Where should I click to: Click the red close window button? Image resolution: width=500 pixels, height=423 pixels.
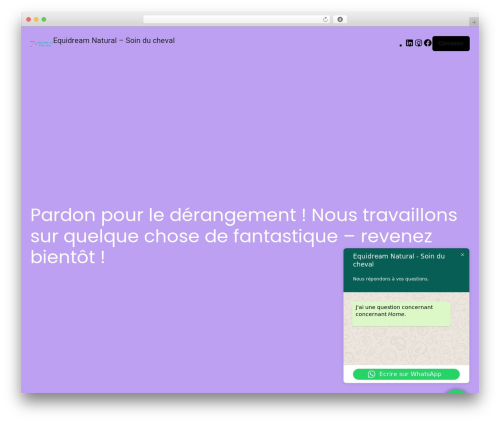click(29, 19)
